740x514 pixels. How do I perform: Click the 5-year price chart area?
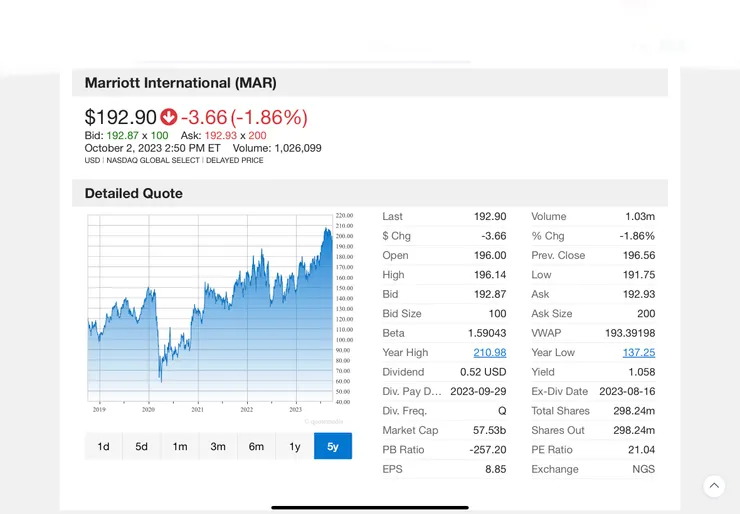tap(210, 308)
